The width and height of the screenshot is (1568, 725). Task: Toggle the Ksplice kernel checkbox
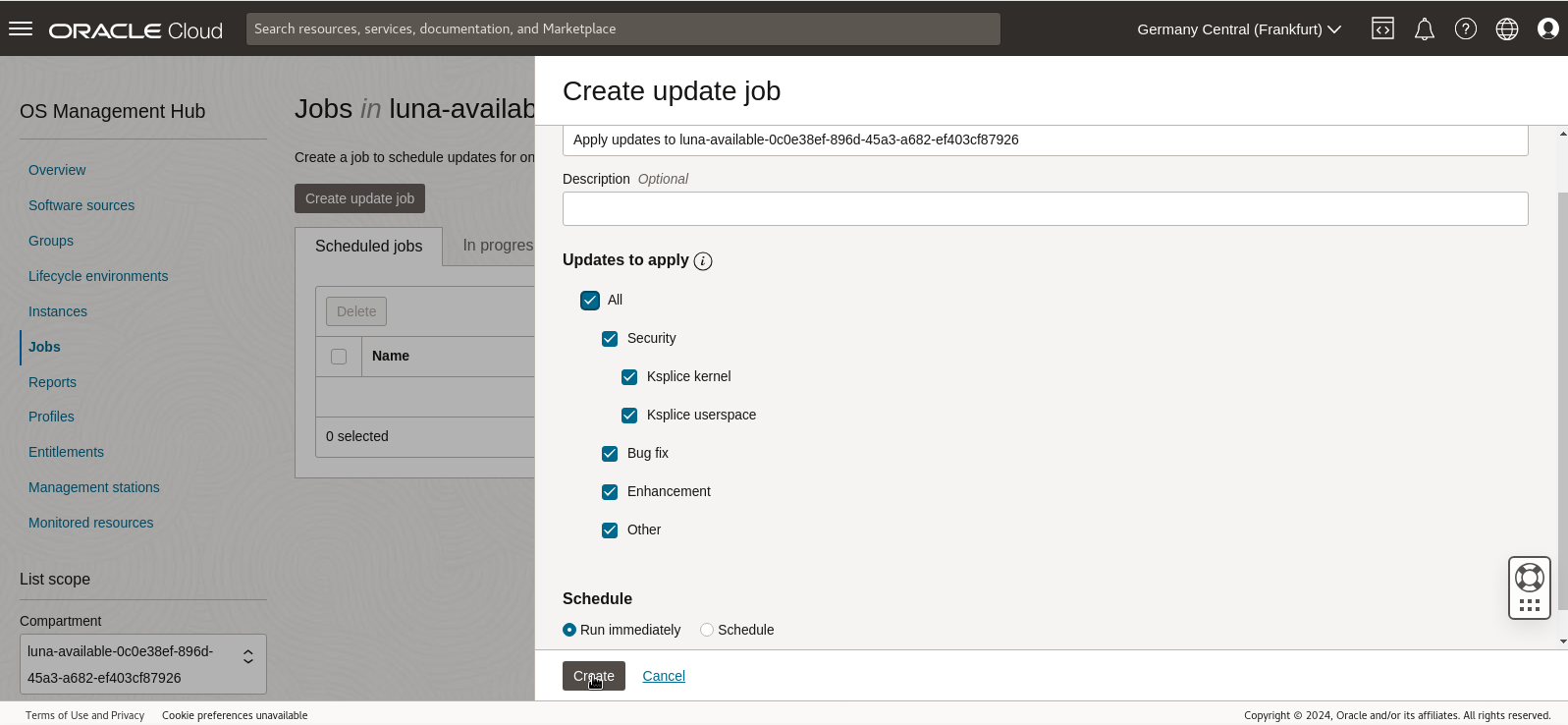click(x=629, y=377)
